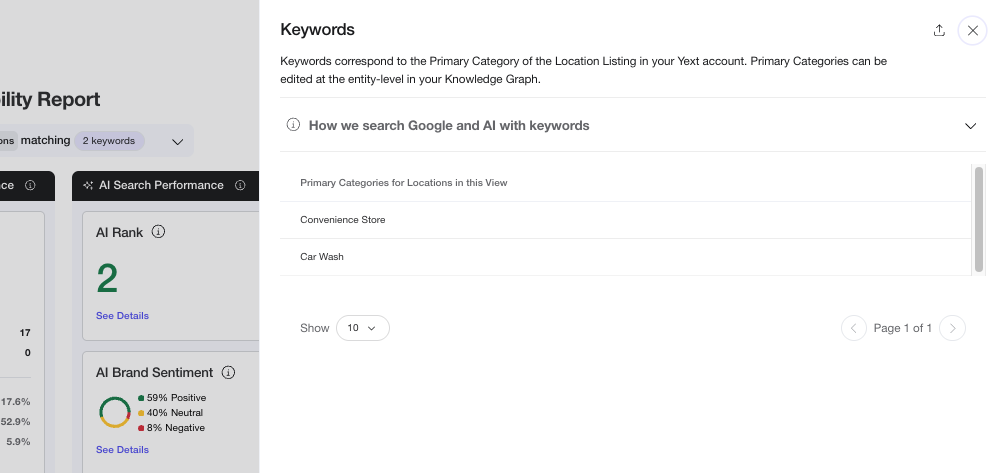This screenshot has width=1006, height=473.
Task: Open the matching keywords filter dropdown chevron
Action: 177,141
